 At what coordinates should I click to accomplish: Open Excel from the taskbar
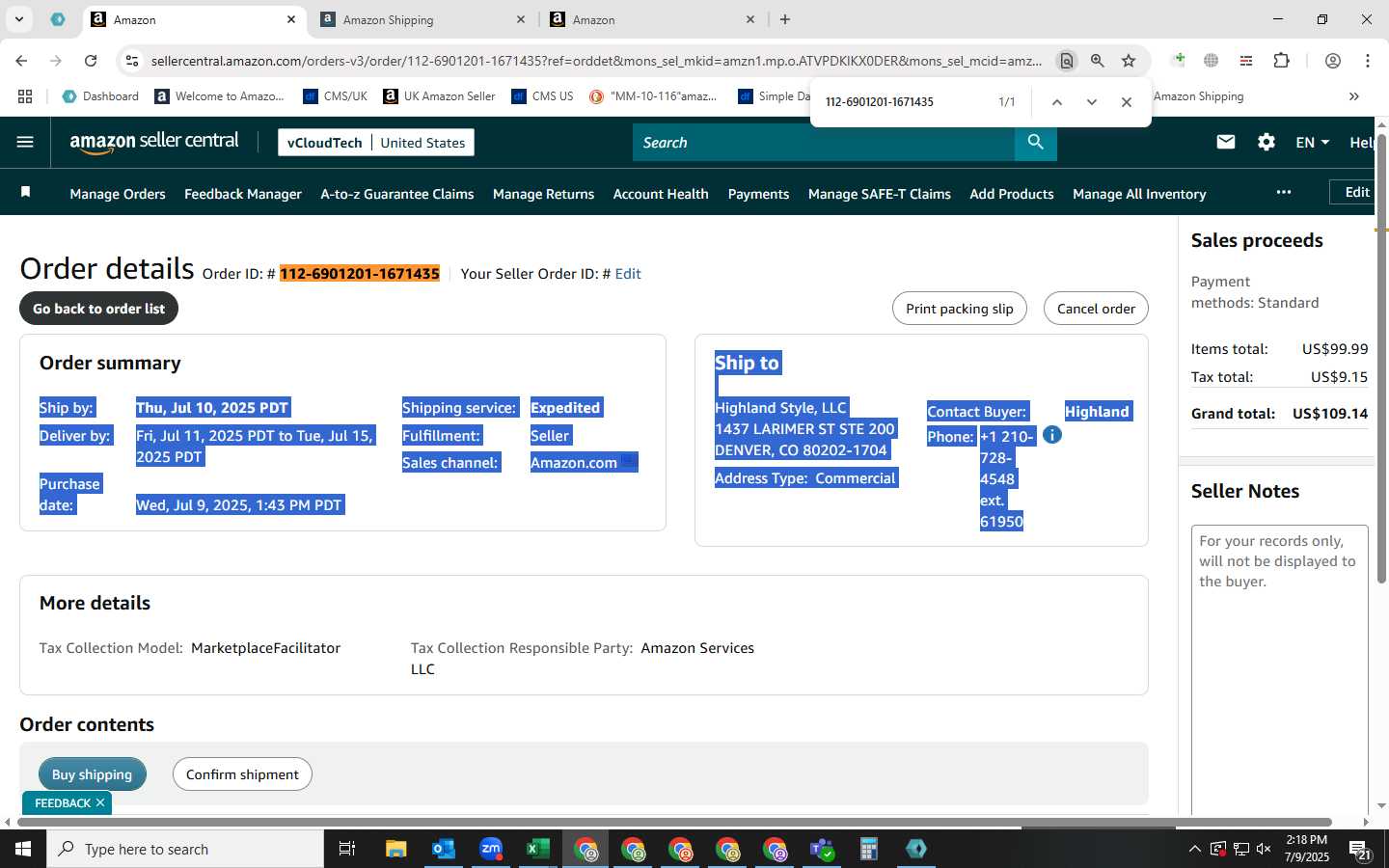click(x=537, y=849)
